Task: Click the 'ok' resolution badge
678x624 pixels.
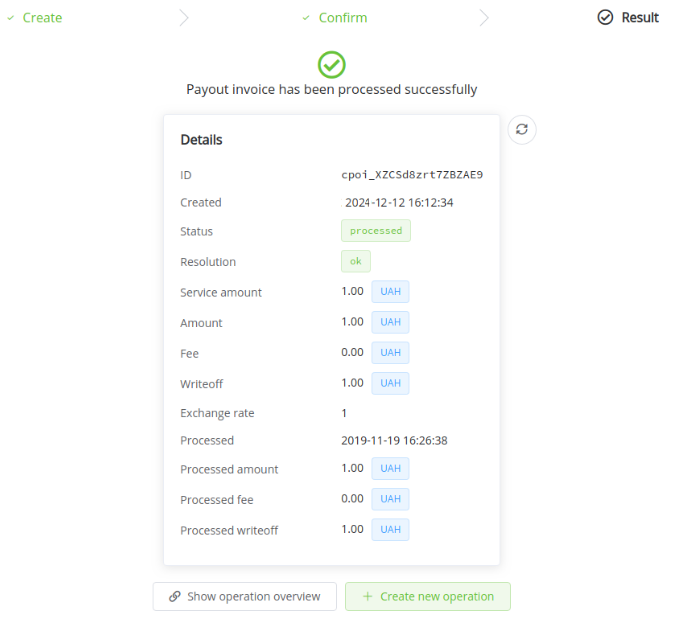Action: coord(355,261)
